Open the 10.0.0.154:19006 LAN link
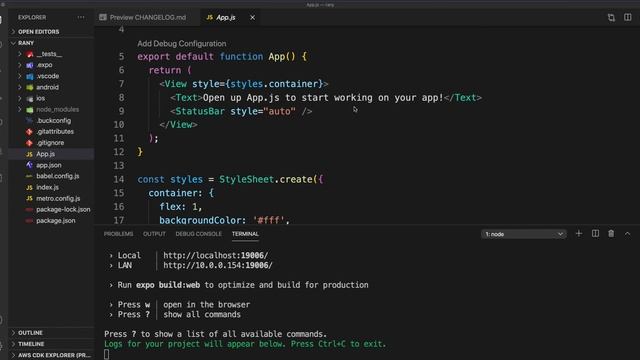This screenshot has width=640, height=360. (x=218, y=265)
